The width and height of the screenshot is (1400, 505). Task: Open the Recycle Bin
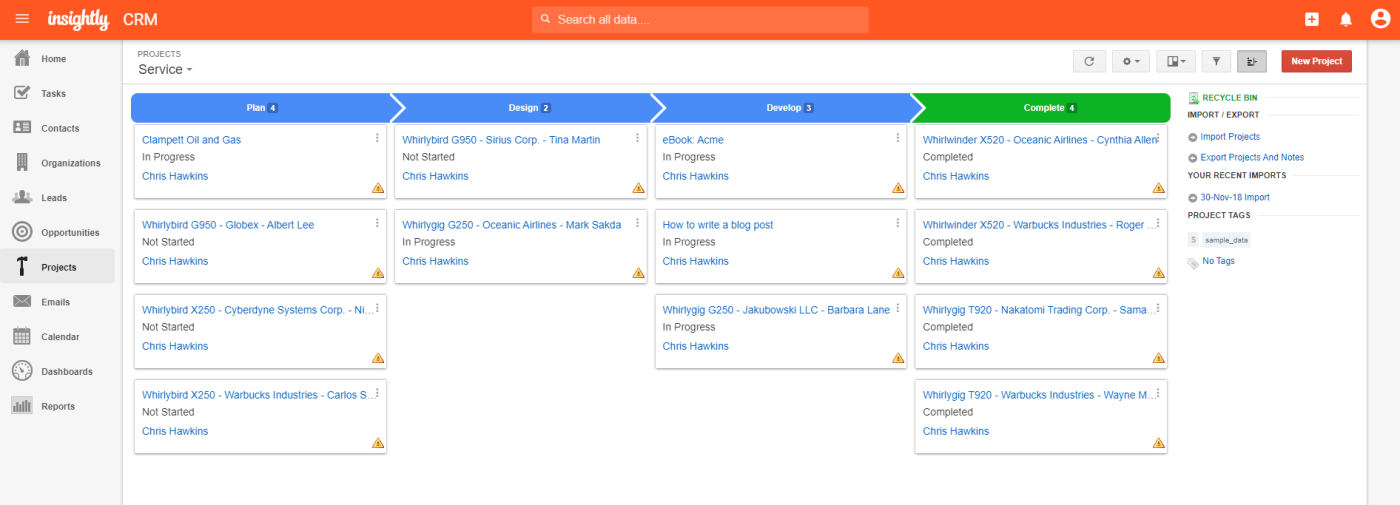click(x=1229, y=97)
